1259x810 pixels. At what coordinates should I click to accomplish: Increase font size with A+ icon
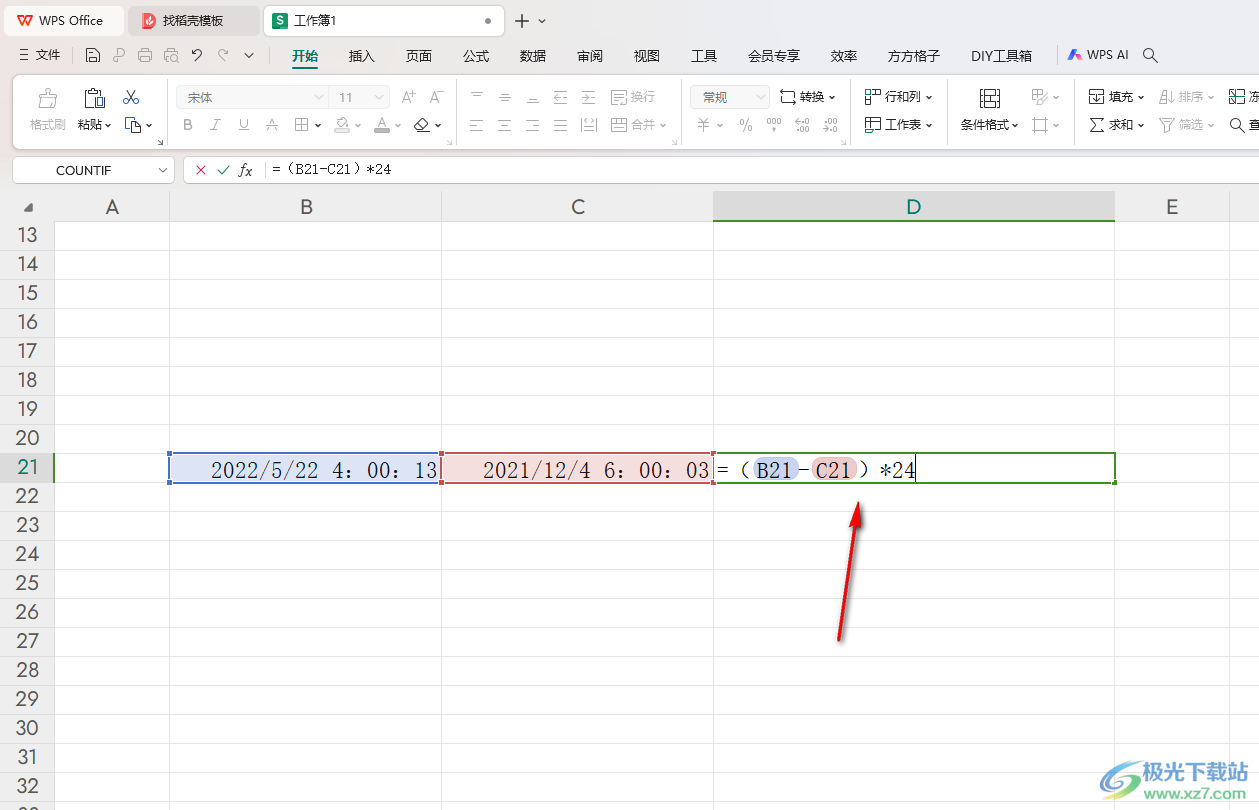(408, 97)
